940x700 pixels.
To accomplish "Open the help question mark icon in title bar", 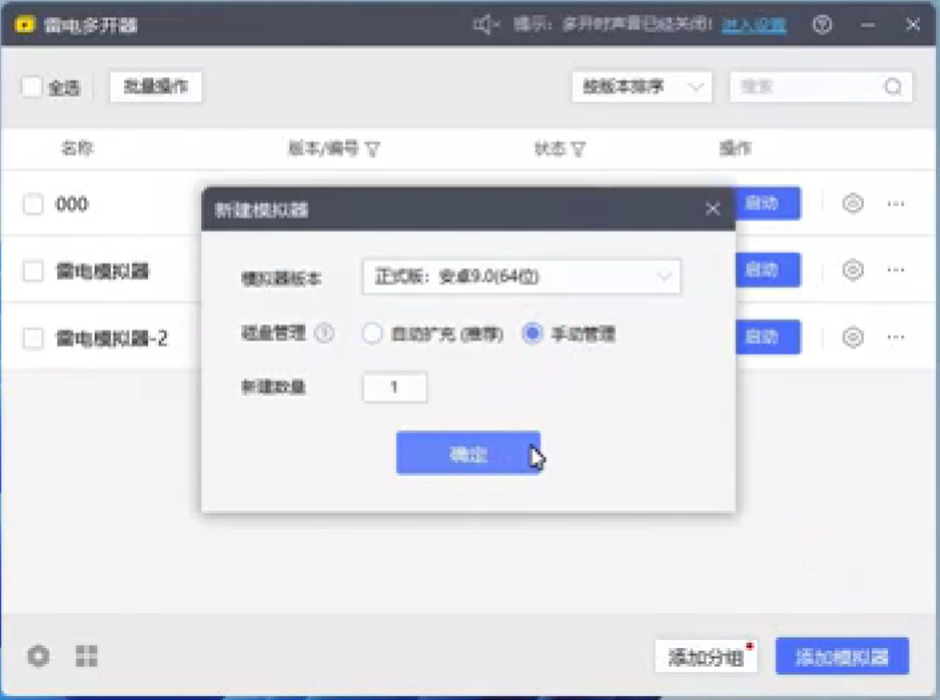I will point(822,25).
